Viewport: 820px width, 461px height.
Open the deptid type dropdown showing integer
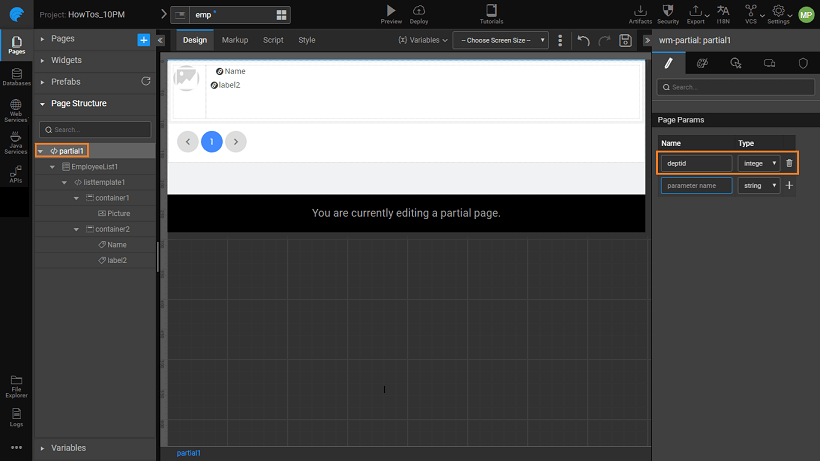[x=759, y=163]
